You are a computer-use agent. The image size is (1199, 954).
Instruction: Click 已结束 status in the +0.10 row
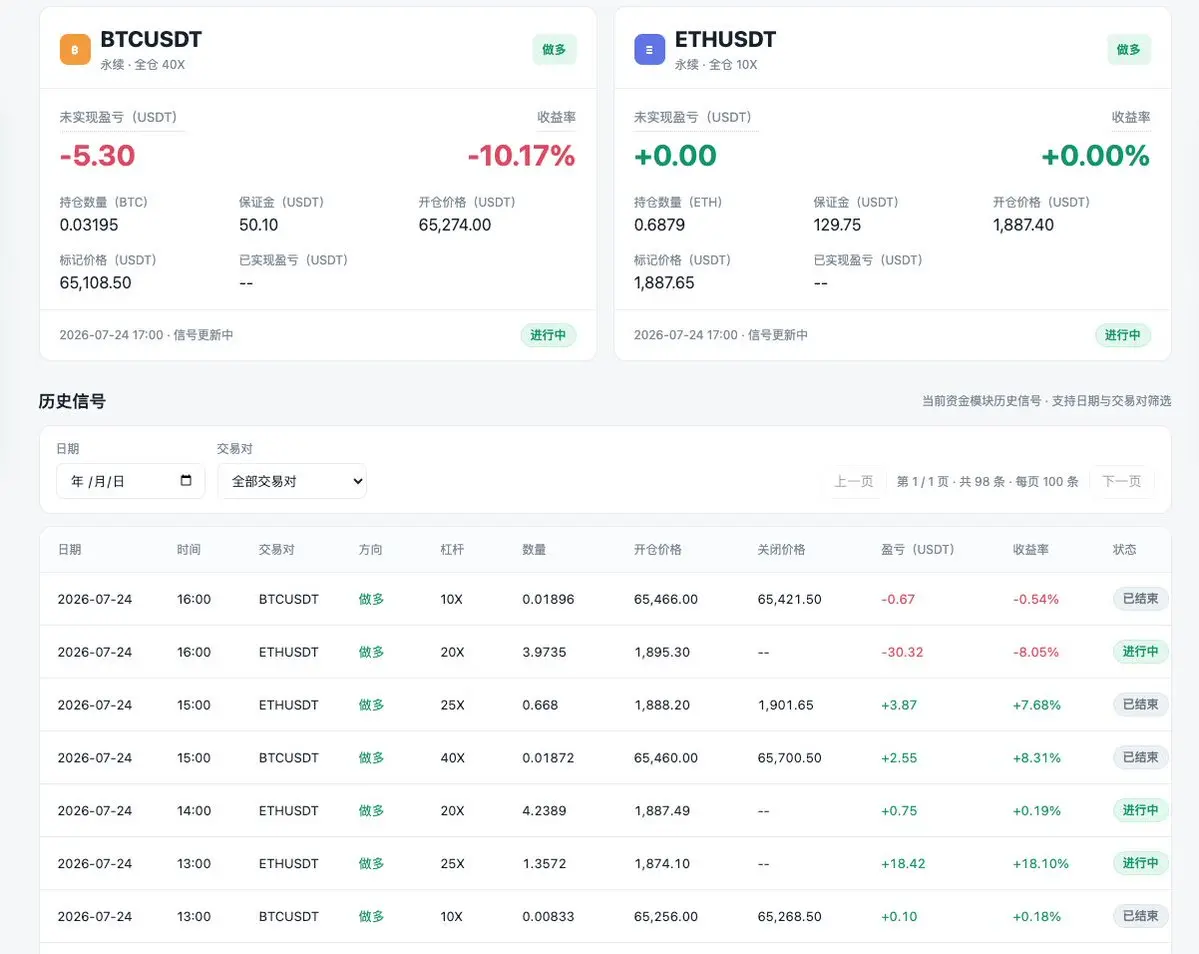(1140, 915)
